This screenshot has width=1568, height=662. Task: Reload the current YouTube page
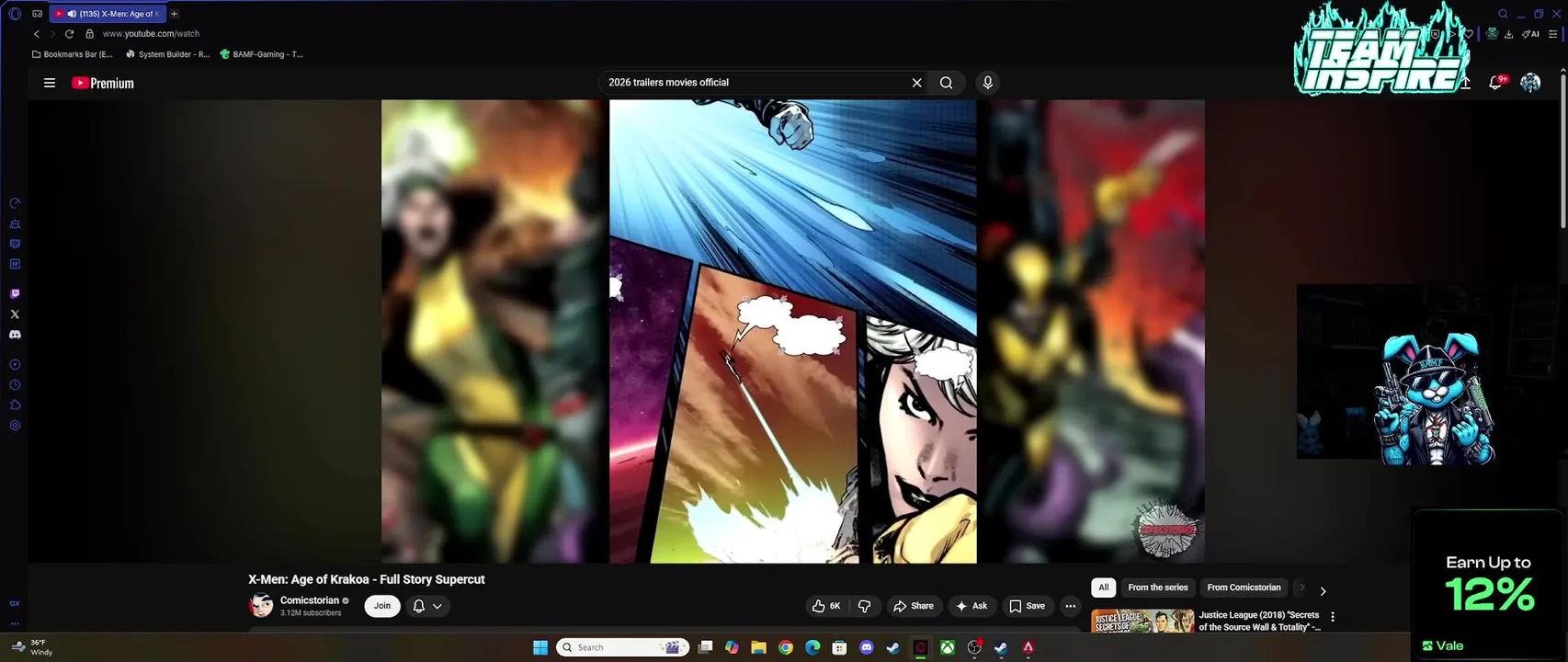[x=69, y=34]
